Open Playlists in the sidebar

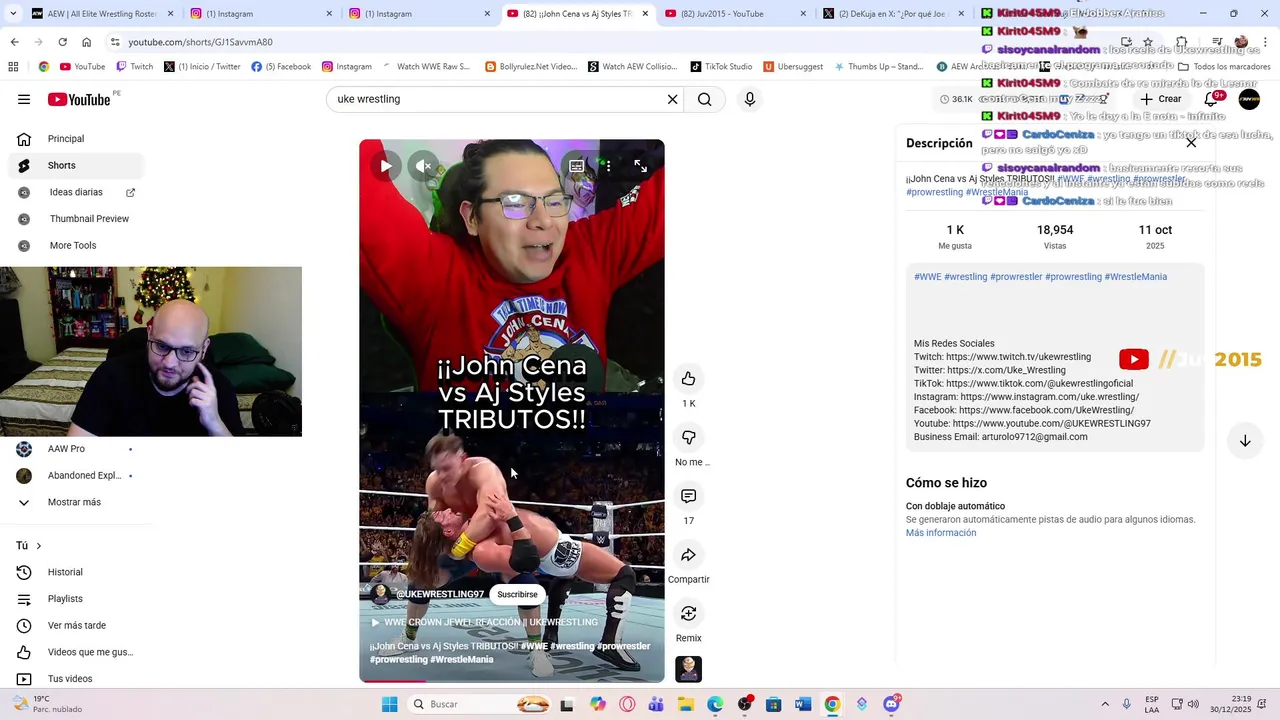coord(76,599)
